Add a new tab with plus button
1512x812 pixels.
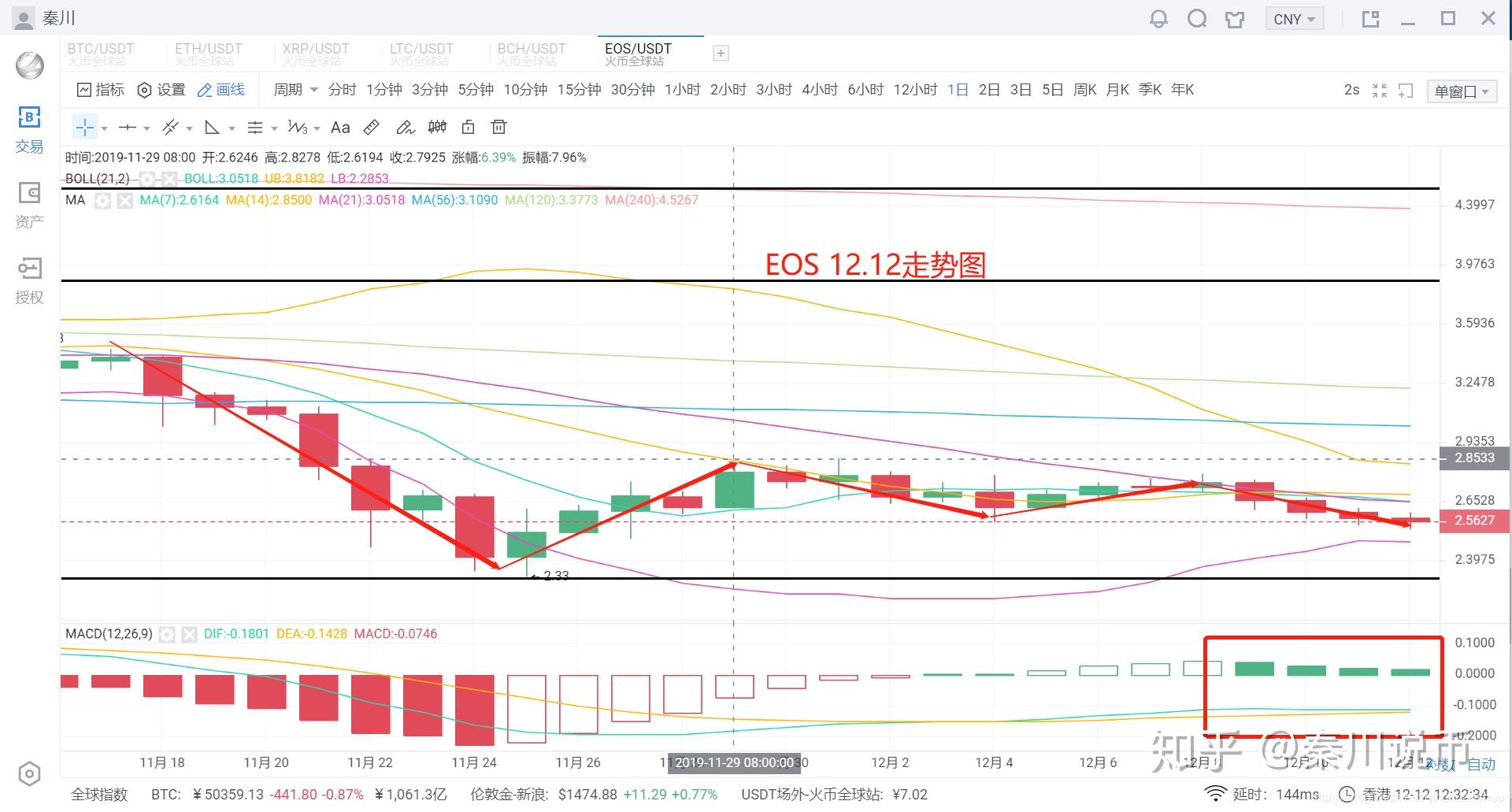pyautogui.click(x=720, y=54)
